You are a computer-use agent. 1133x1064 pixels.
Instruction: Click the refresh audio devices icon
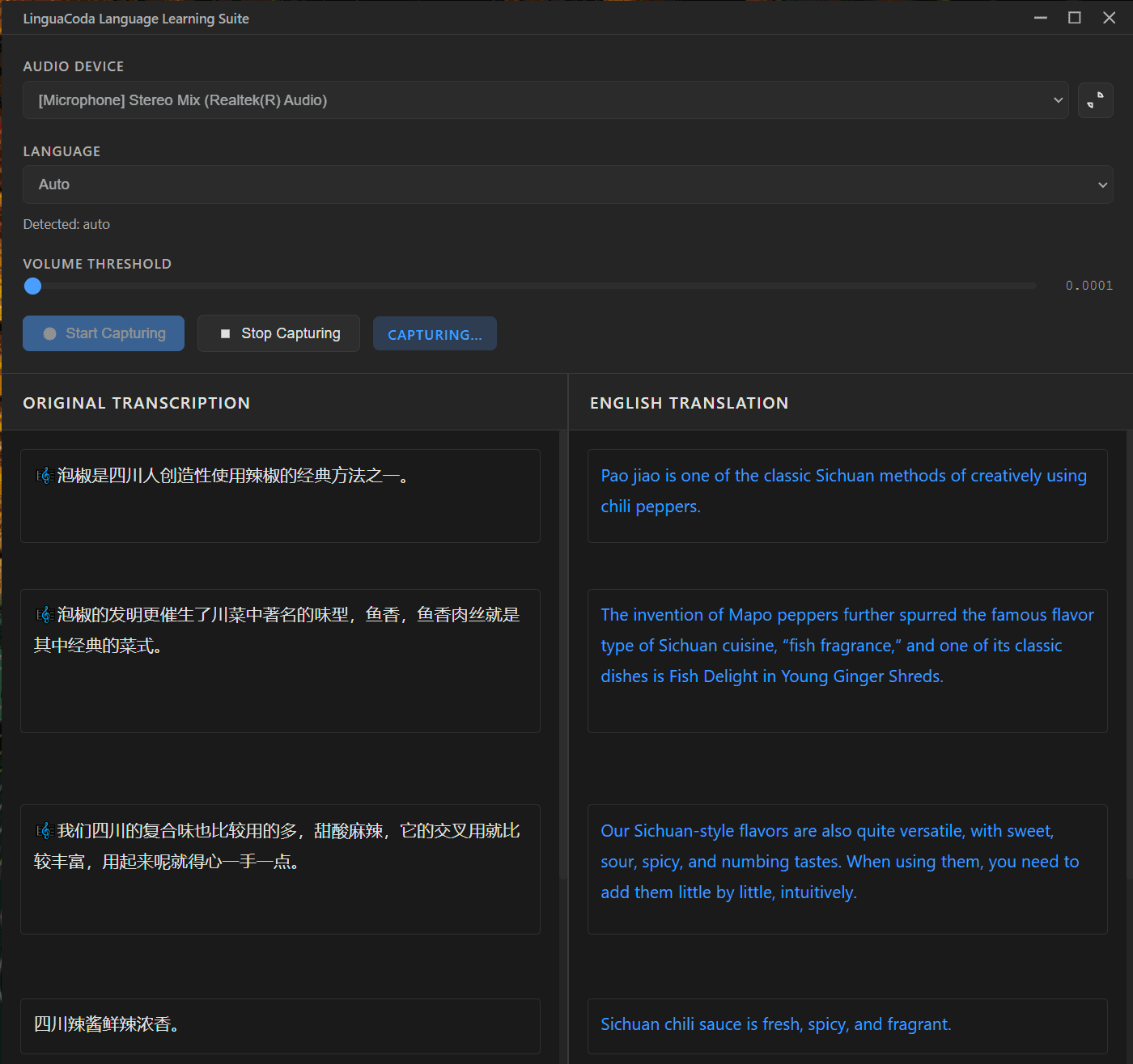point(1095,100)
